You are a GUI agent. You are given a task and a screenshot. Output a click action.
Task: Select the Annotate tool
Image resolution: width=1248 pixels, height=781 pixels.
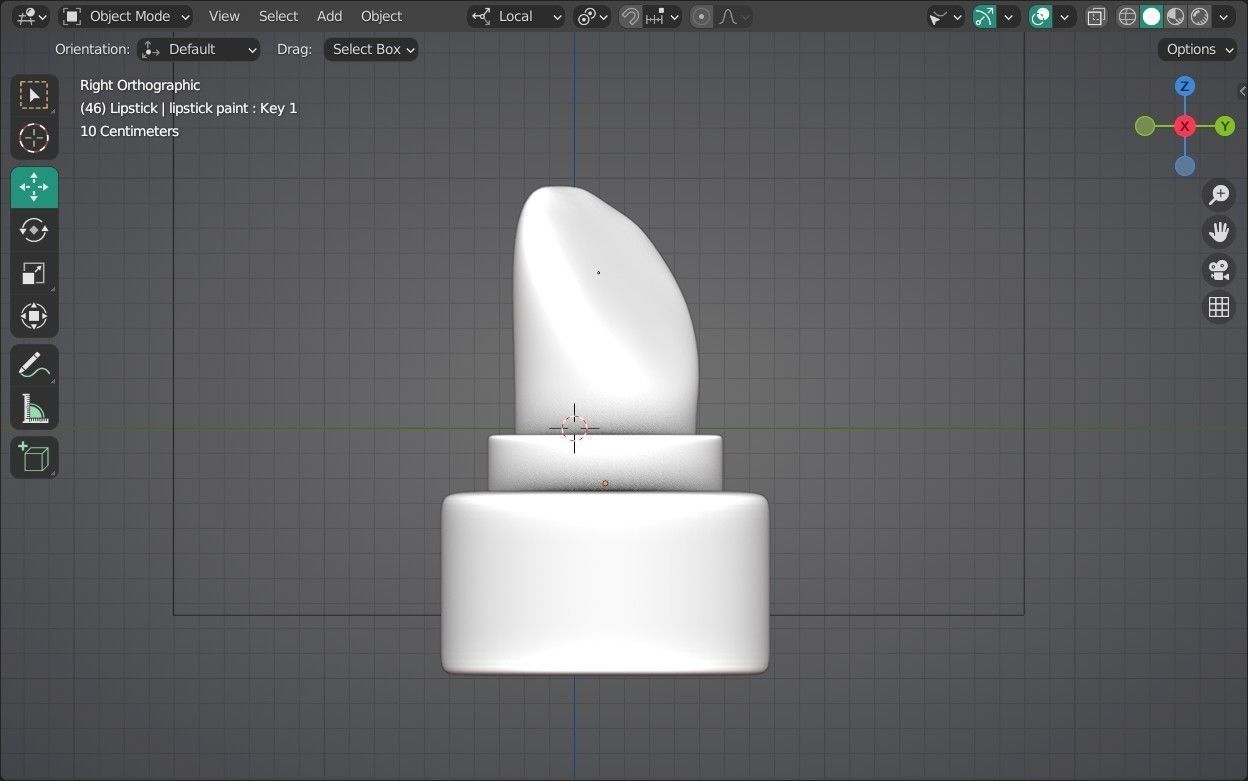[x=34, y=365]
